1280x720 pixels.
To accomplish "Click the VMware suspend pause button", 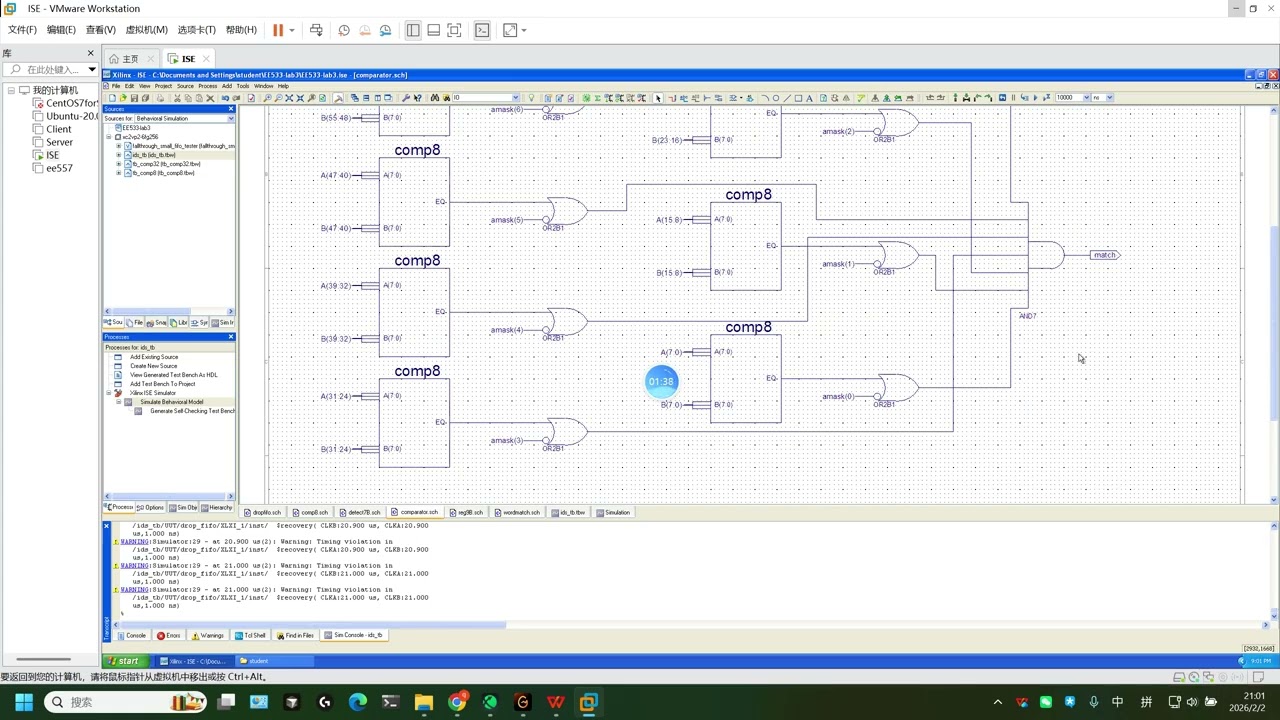I will [x=278, y=30].
